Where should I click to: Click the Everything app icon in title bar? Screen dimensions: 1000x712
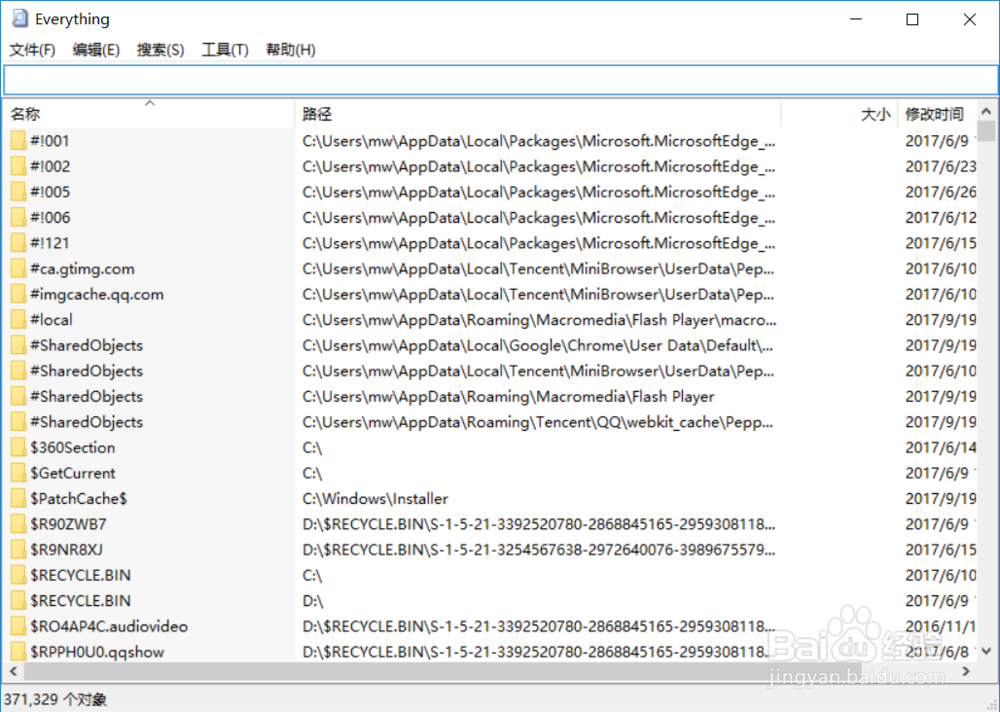tap(20, 19)
